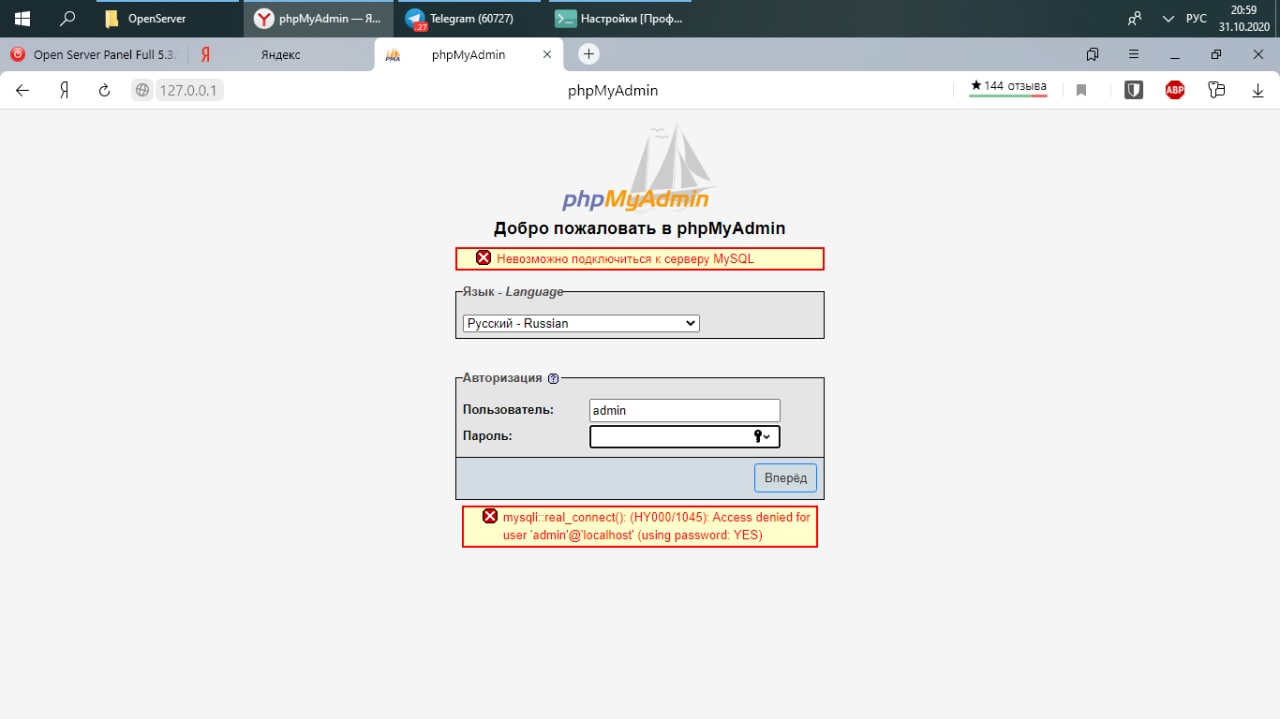The image size is (1280, 719).
Task: Open the 144 отзыва site reviews
Action: [1008, 87]
